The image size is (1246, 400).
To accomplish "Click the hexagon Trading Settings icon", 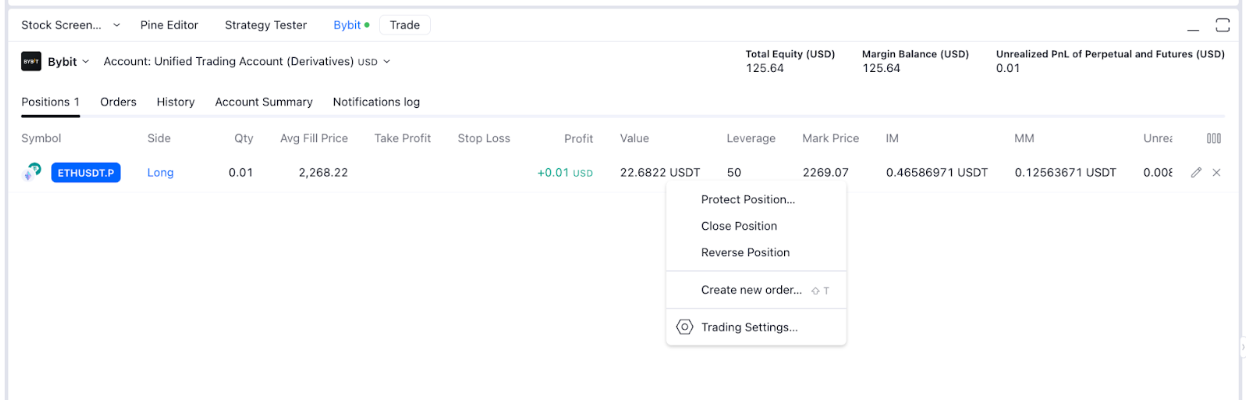I will point(684,327).
